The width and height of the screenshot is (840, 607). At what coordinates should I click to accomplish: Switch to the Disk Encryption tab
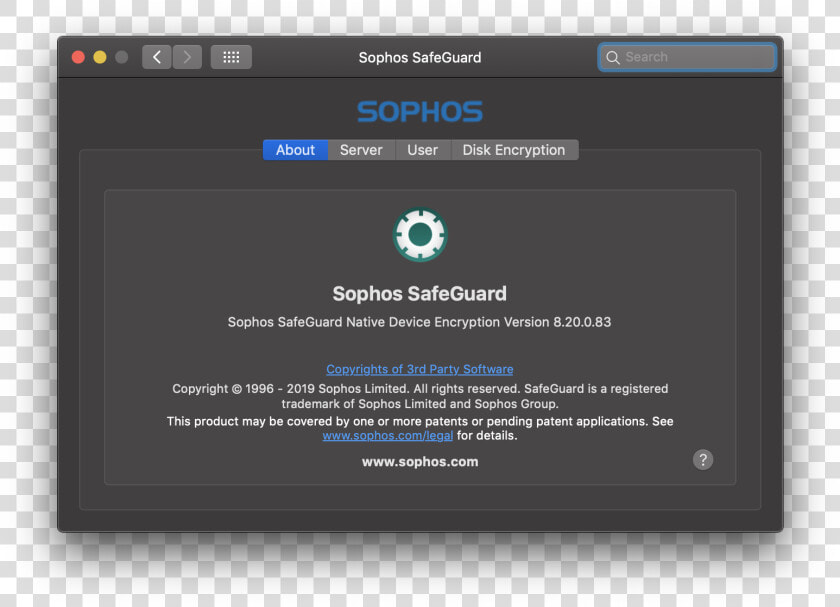[x=514, y=150]
